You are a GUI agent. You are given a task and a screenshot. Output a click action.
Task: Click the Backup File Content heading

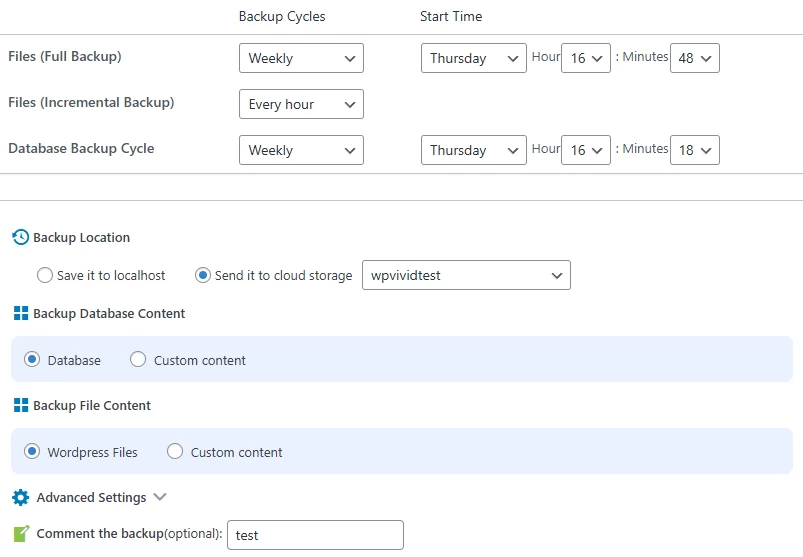[92, 405]
